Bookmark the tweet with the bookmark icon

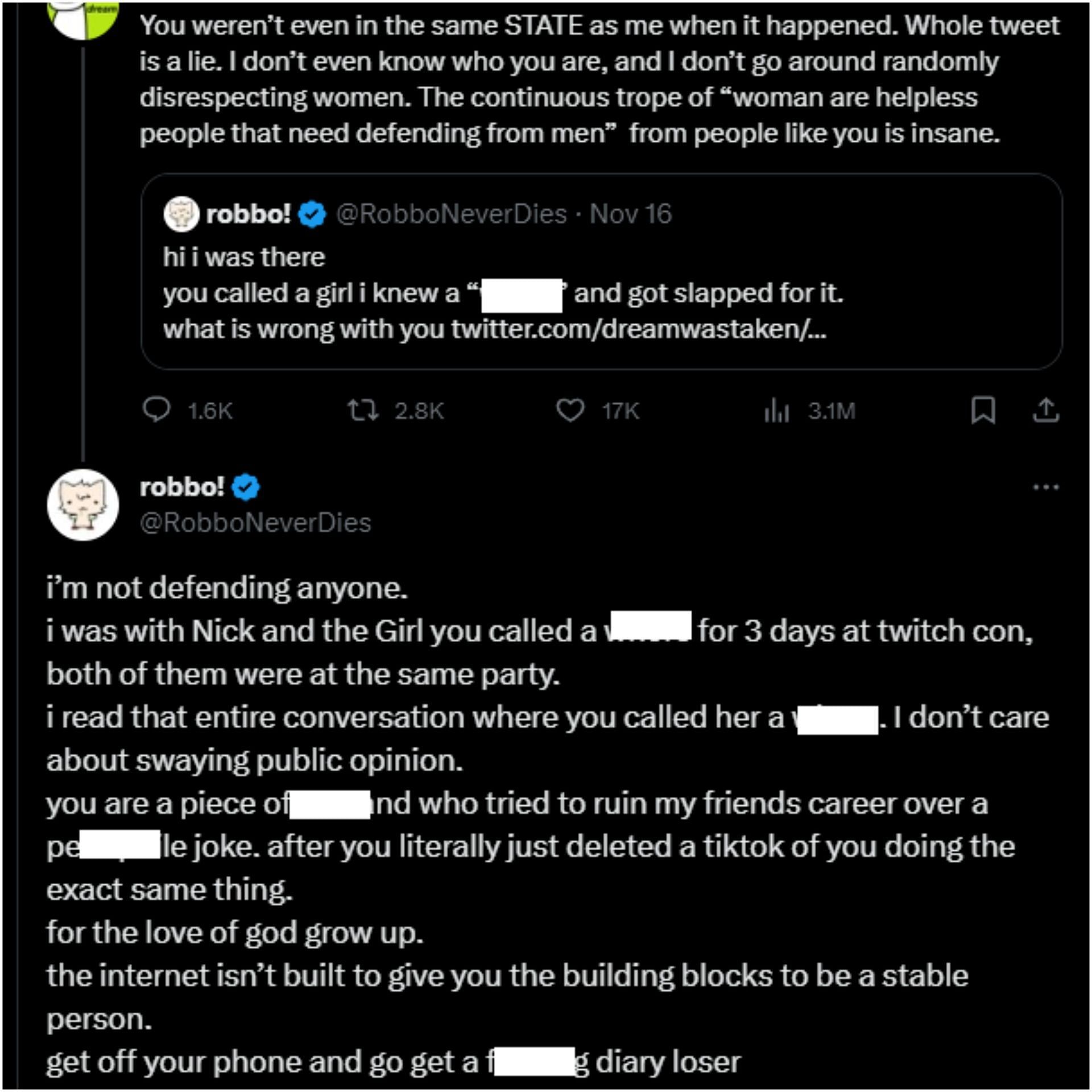(983, 410)
